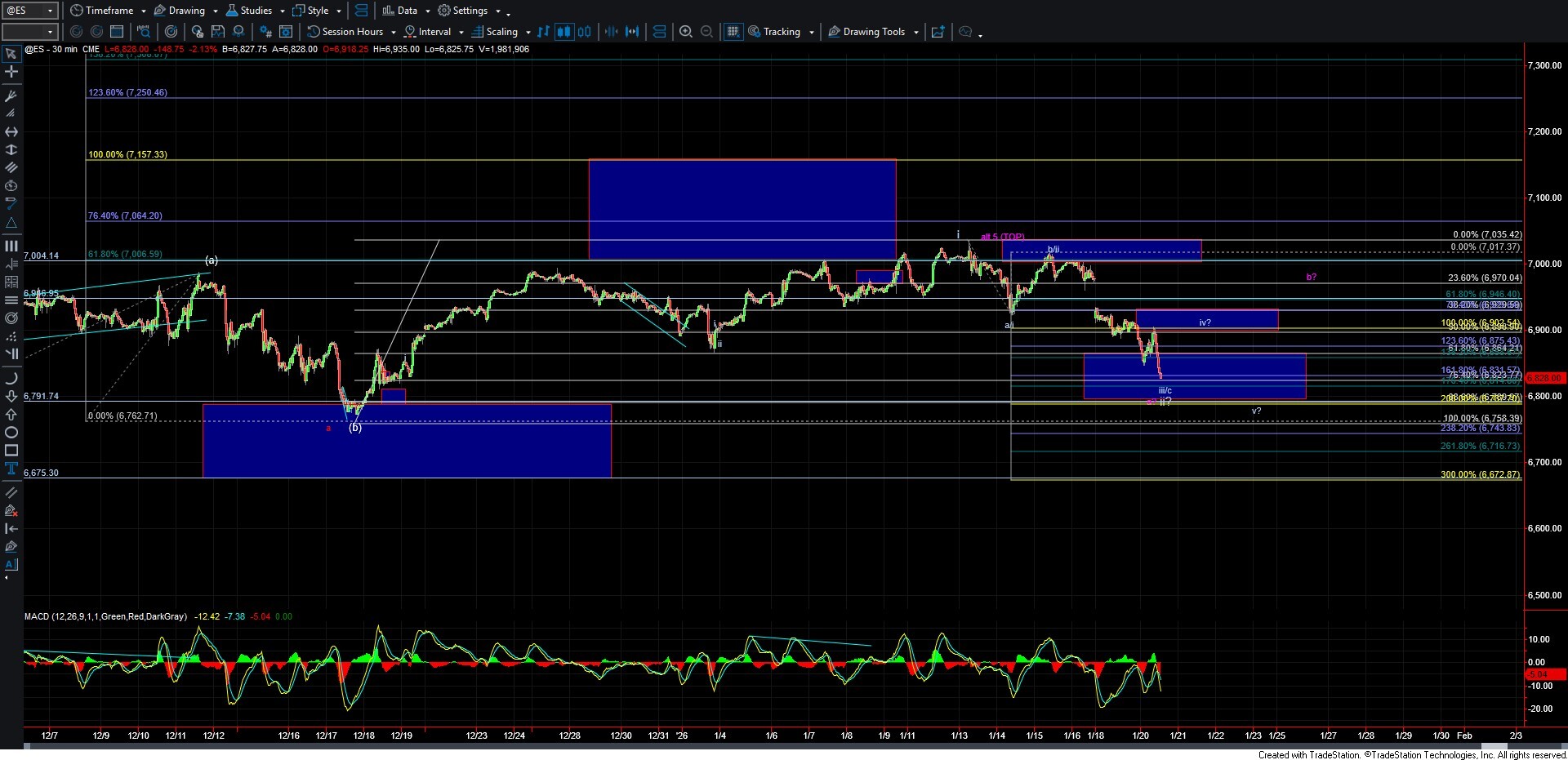Viewport: 1568px width, 760px height.
Task: Click the Scaling button
Action: click(501, 32)
